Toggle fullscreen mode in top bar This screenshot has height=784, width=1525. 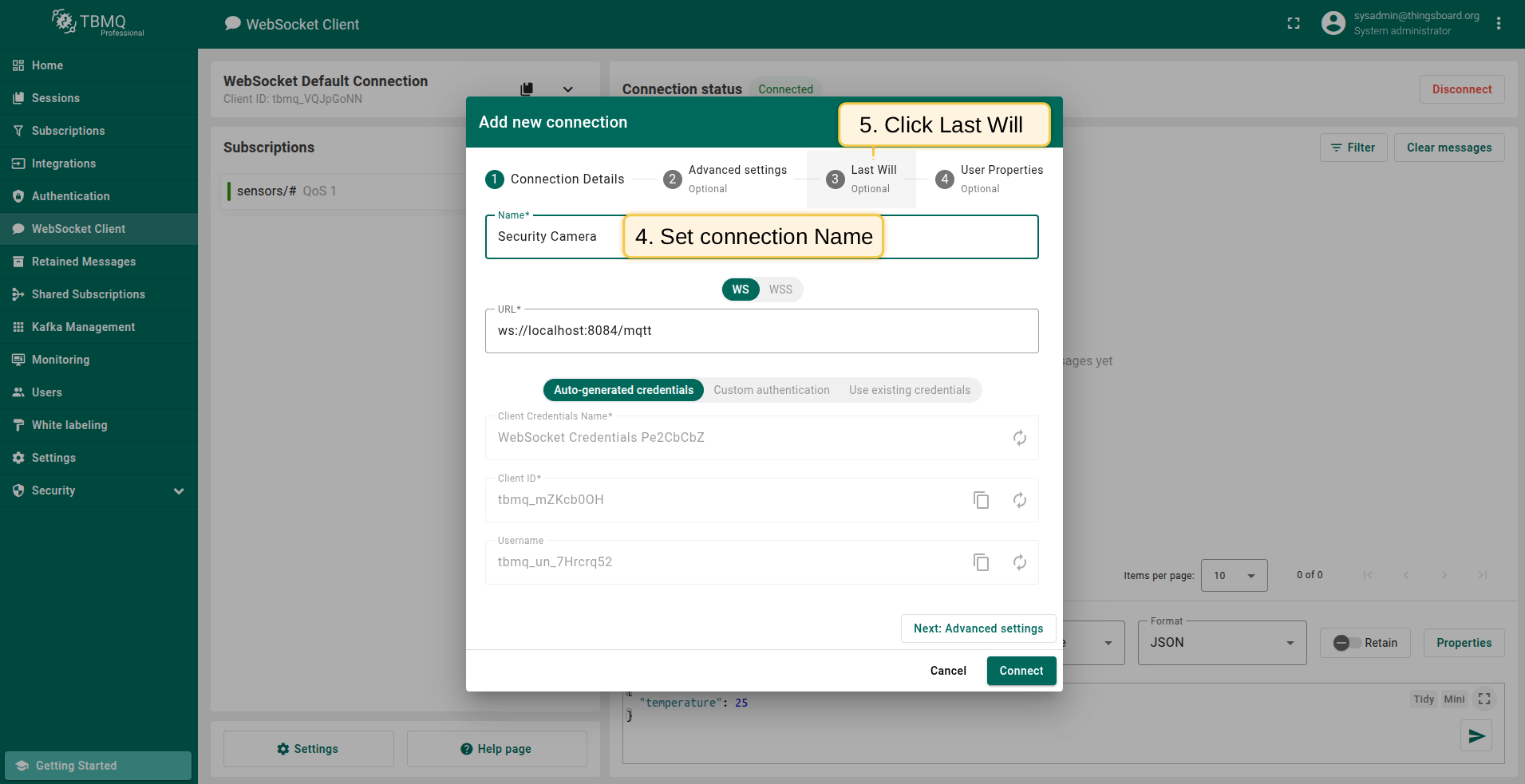coord(1293,24)
